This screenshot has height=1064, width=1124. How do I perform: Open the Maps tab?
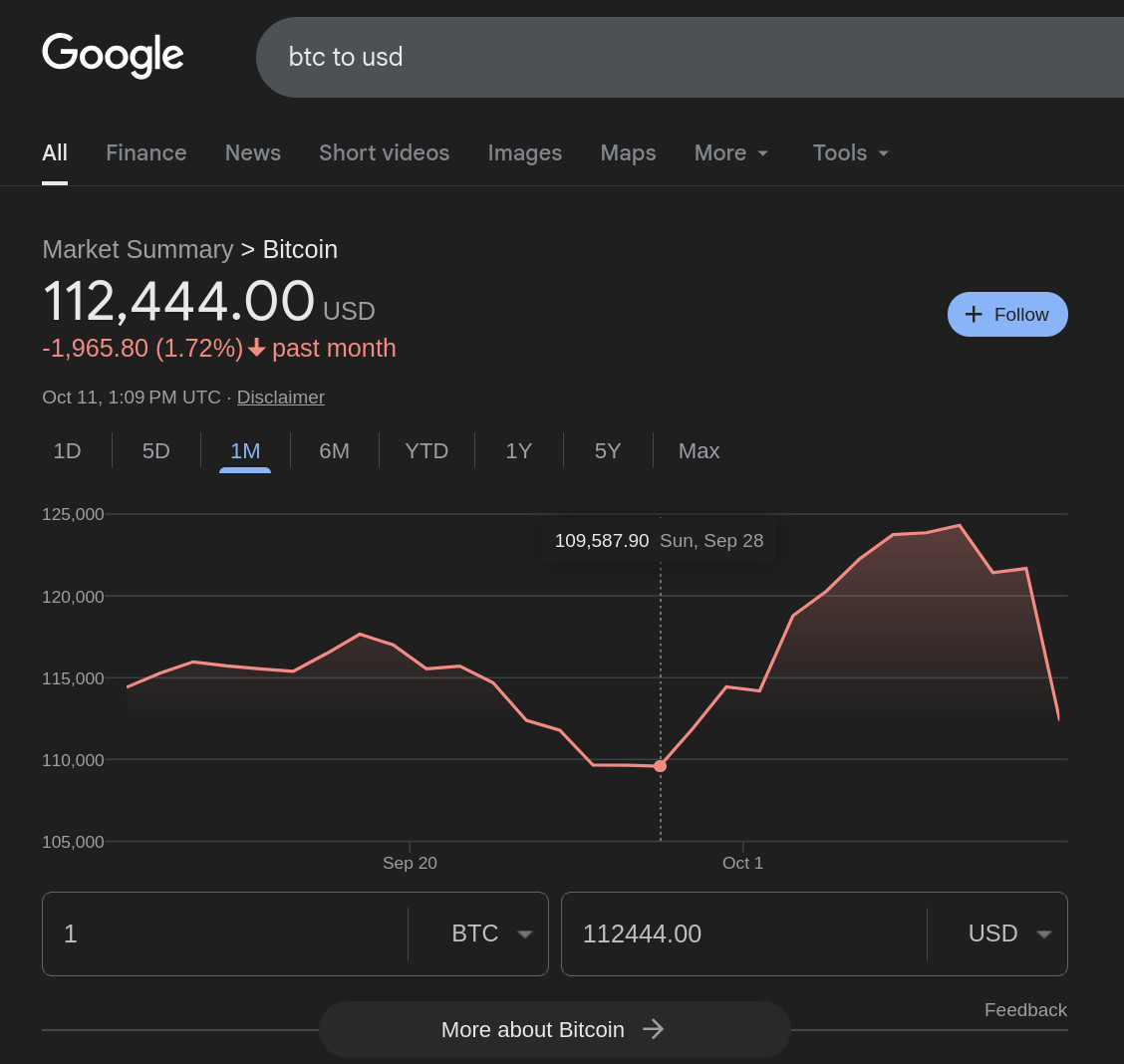click(628, 152)
